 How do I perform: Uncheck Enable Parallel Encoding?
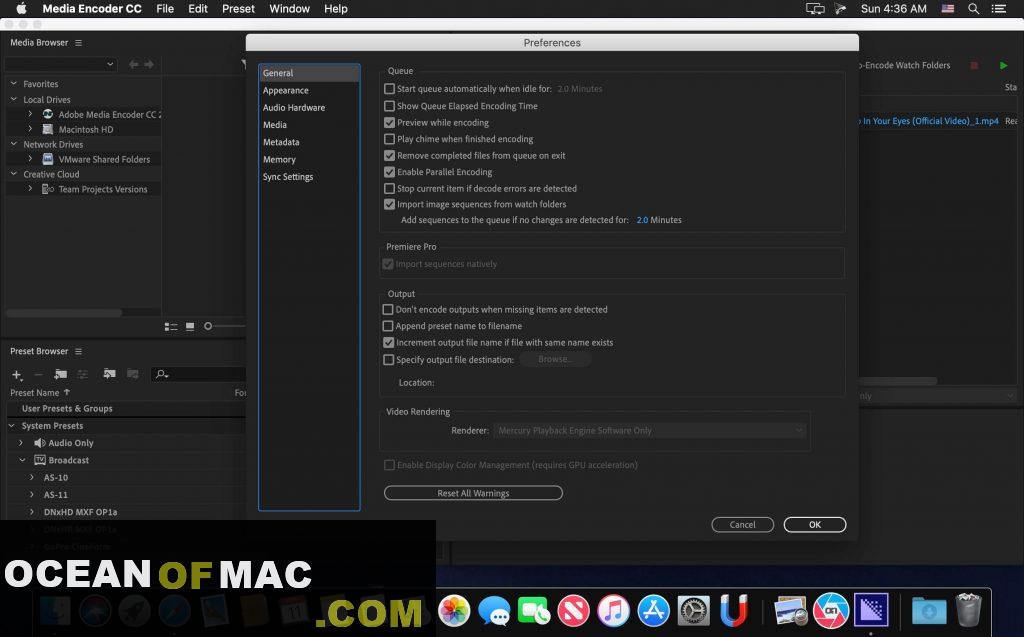tap(390, 172)
